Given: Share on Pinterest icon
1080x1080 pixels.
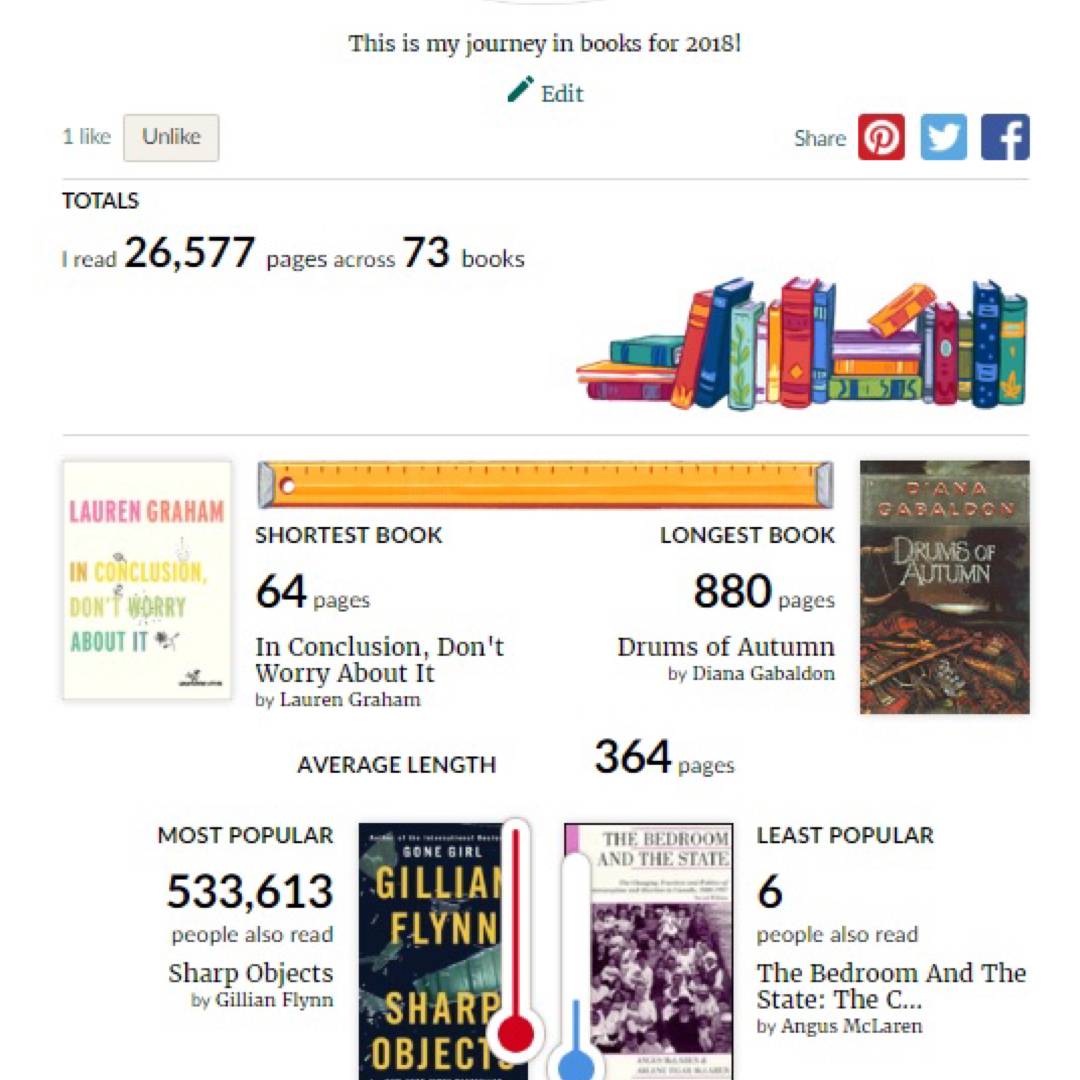Looking at the screenshot, I should click(x=881, y=138).
